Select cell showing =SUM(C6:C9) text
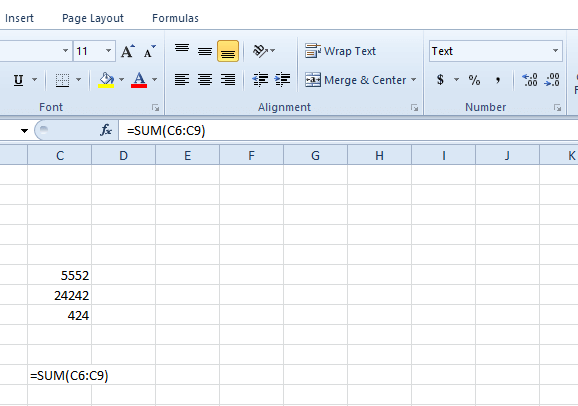 (x=59, y=375)
